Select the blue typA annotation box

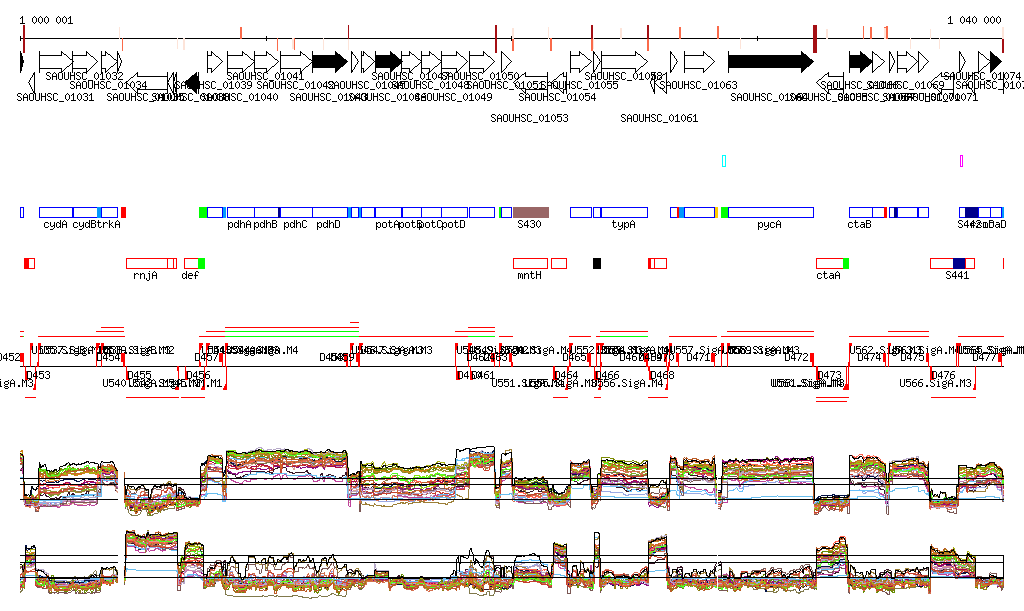click(624, 212)
